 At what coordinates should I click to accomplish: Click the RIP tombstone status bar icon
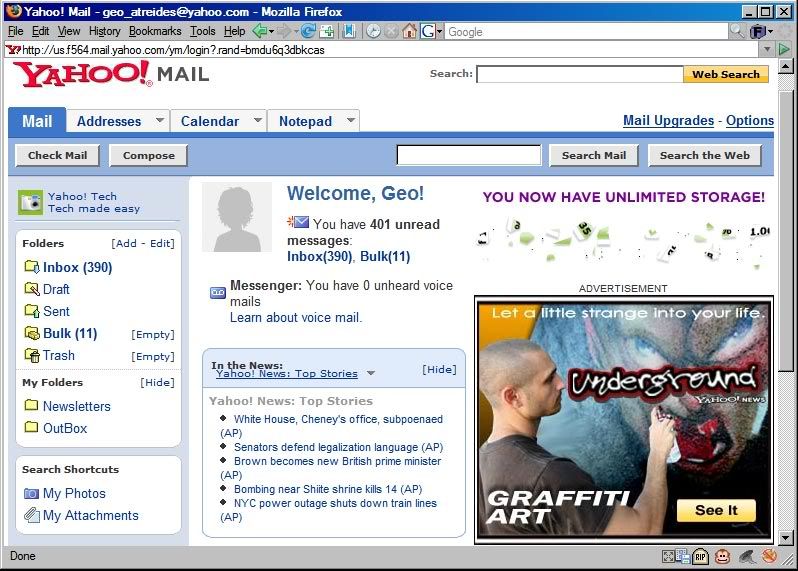click(701, 556)
